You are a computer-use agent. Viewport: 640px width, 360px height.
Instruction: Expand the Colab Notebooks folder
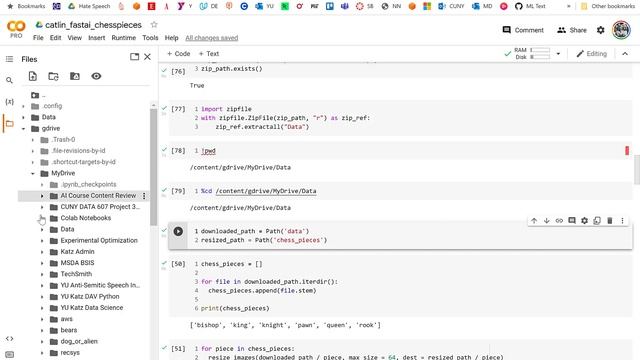(42, 218)
